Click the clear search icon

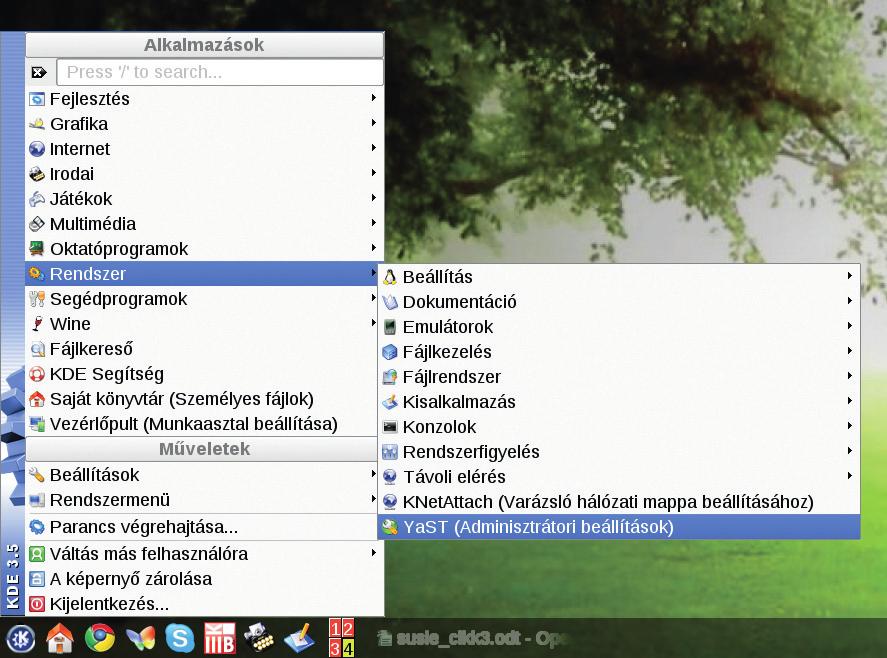pyautogui.click(x=39, y=72)
